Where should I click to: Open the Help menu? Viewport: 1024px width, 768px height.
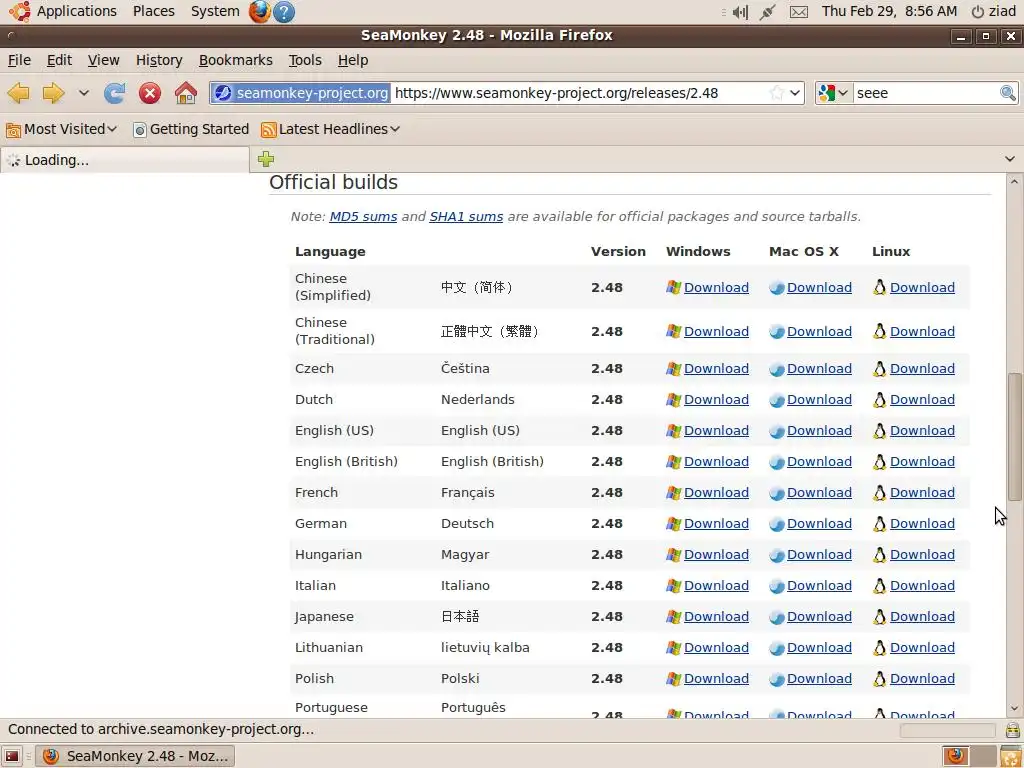point(353,60)
